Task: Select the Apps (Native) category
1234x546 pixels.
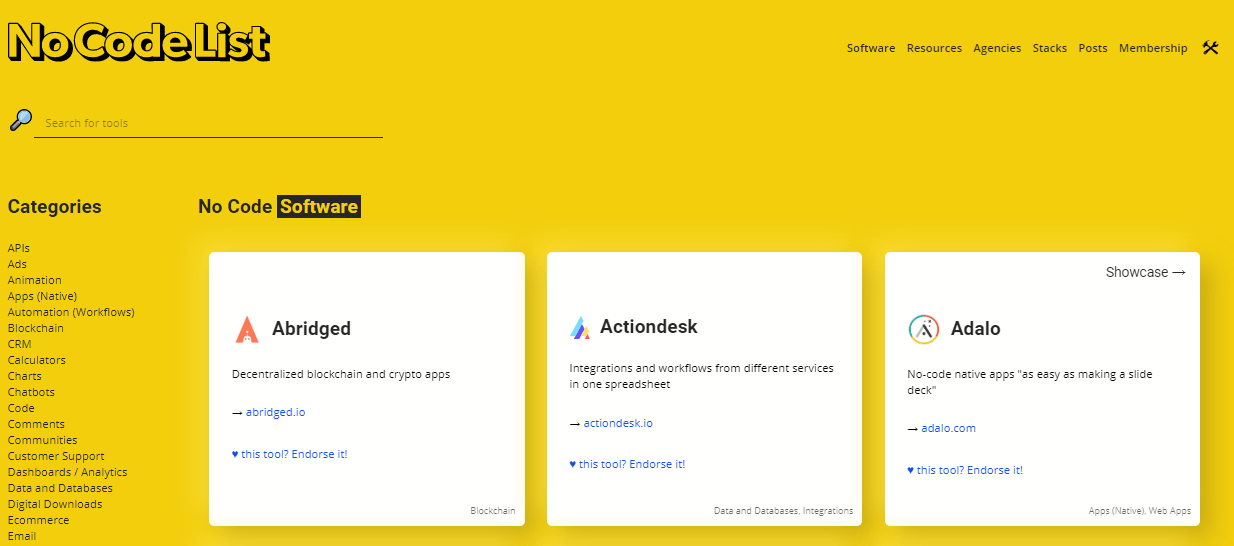Action: click(42, 296)
